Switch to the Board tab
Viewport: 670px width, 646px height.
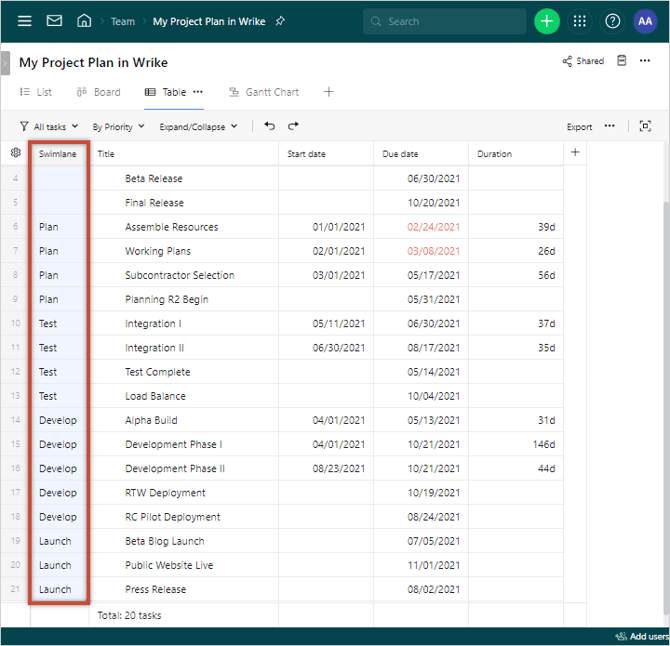click(98, 92)
